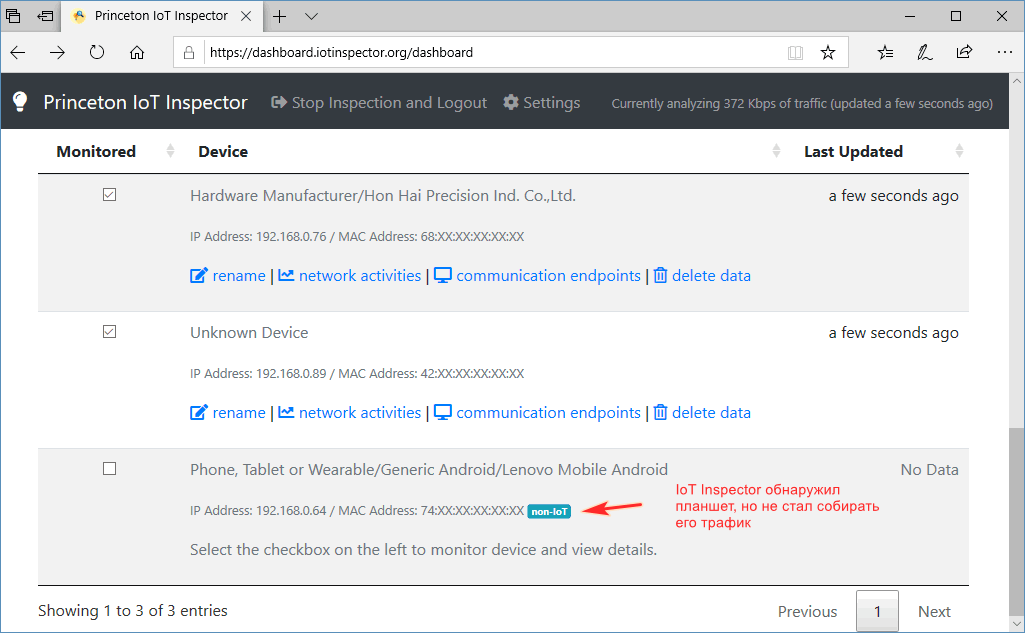
Task: Select the Hon Hai Precision device name
Action: coord(383,196)
